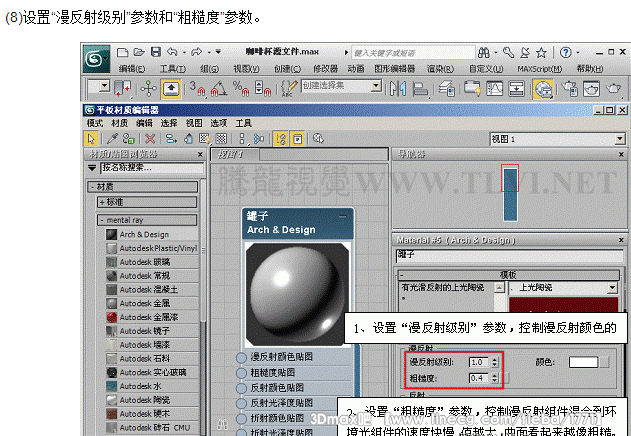Open Render Setup teapot icon
This screenshot has height=436, width=631.
coord(569,89)
